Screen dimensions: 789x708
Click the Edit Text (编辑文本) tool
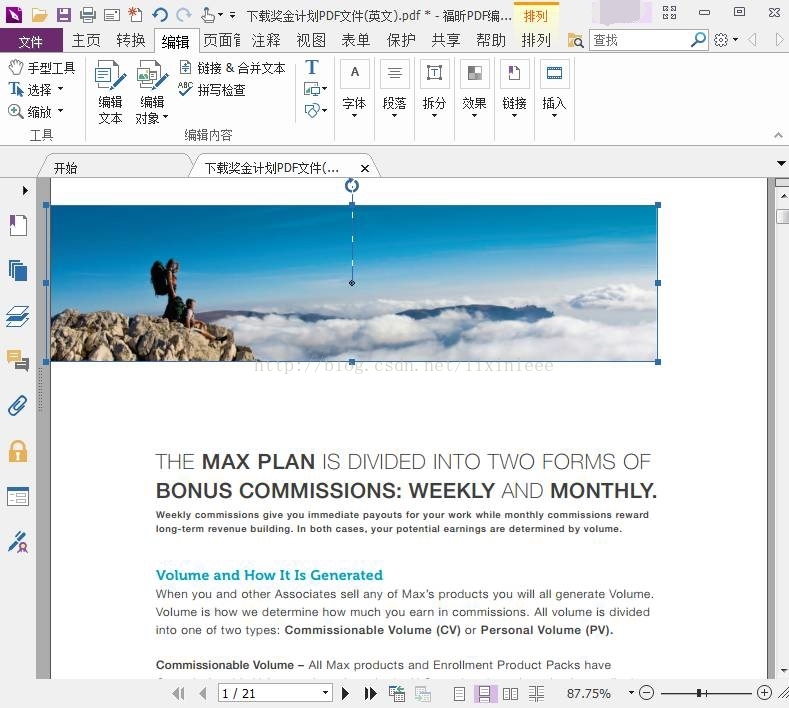[x=110, y=93]
